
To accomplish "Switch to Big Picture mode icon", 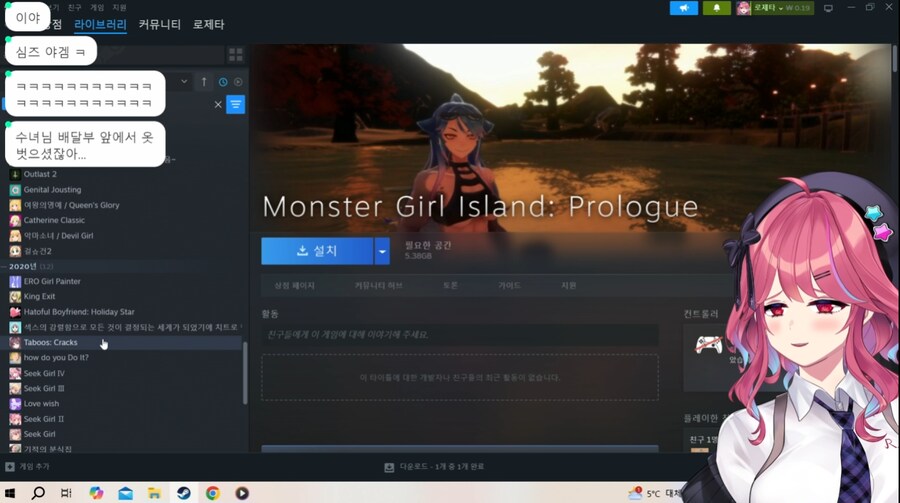I will point(828,8).
